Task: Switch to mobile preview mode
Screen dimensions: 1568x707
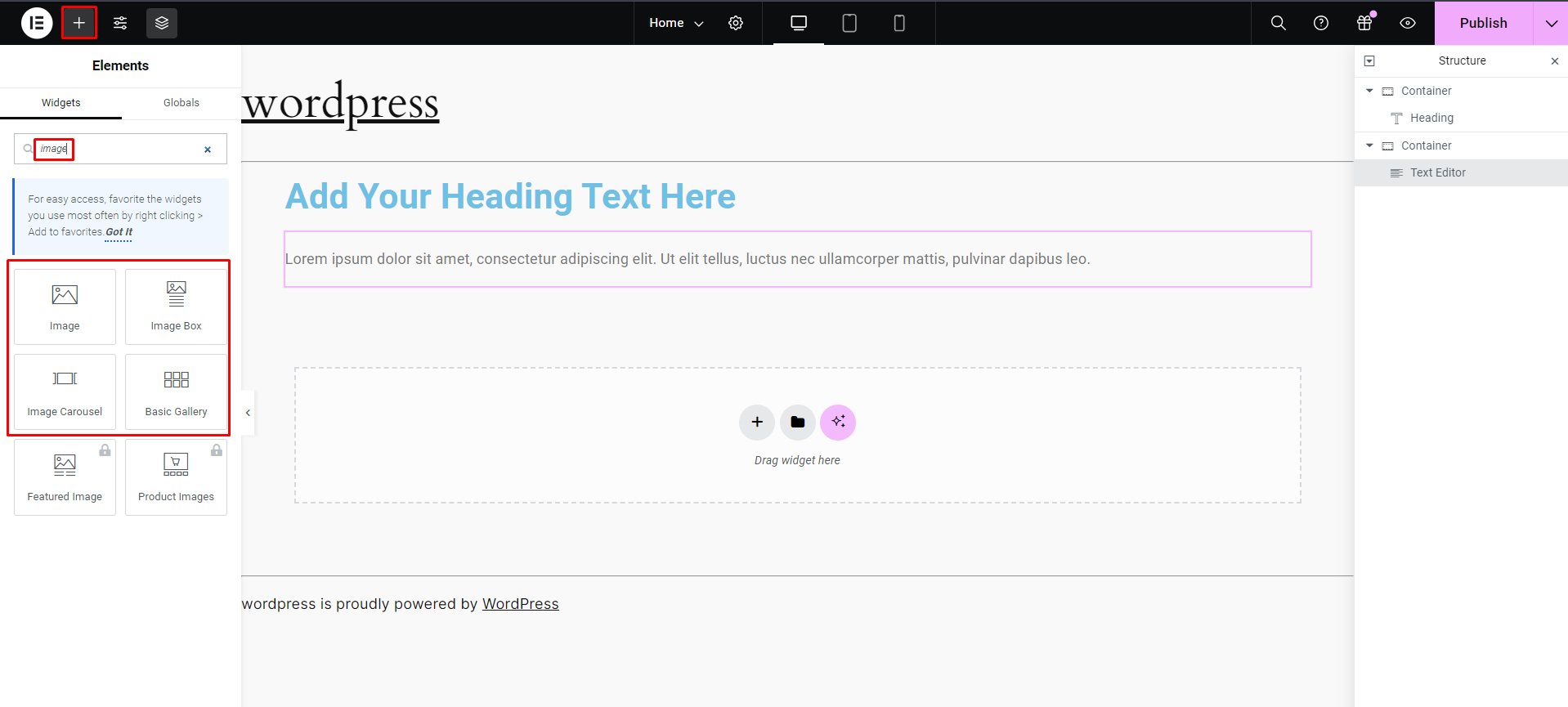Action: (899, 23)
